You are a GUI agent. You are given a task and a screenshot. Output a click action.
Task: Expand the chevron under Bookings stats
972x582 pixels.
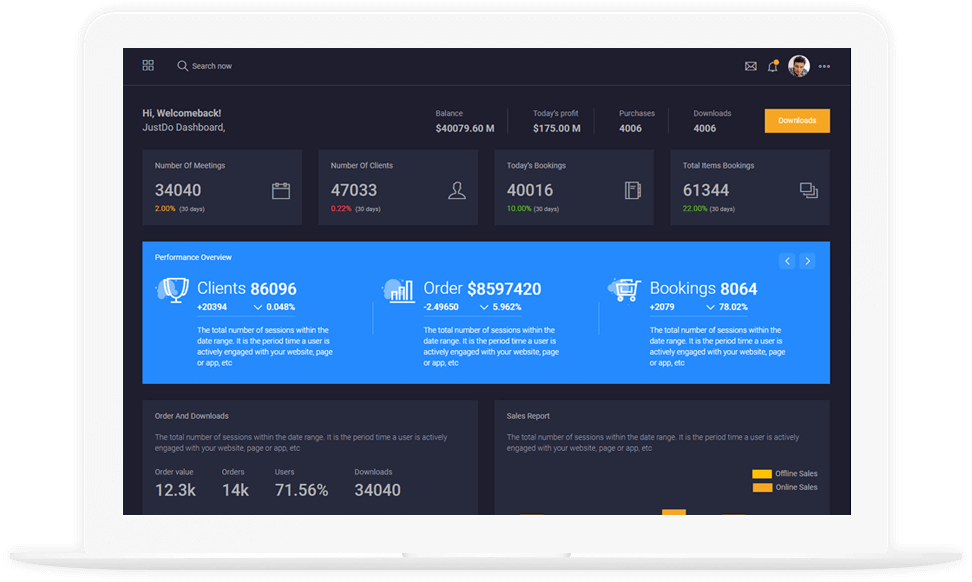709,308
